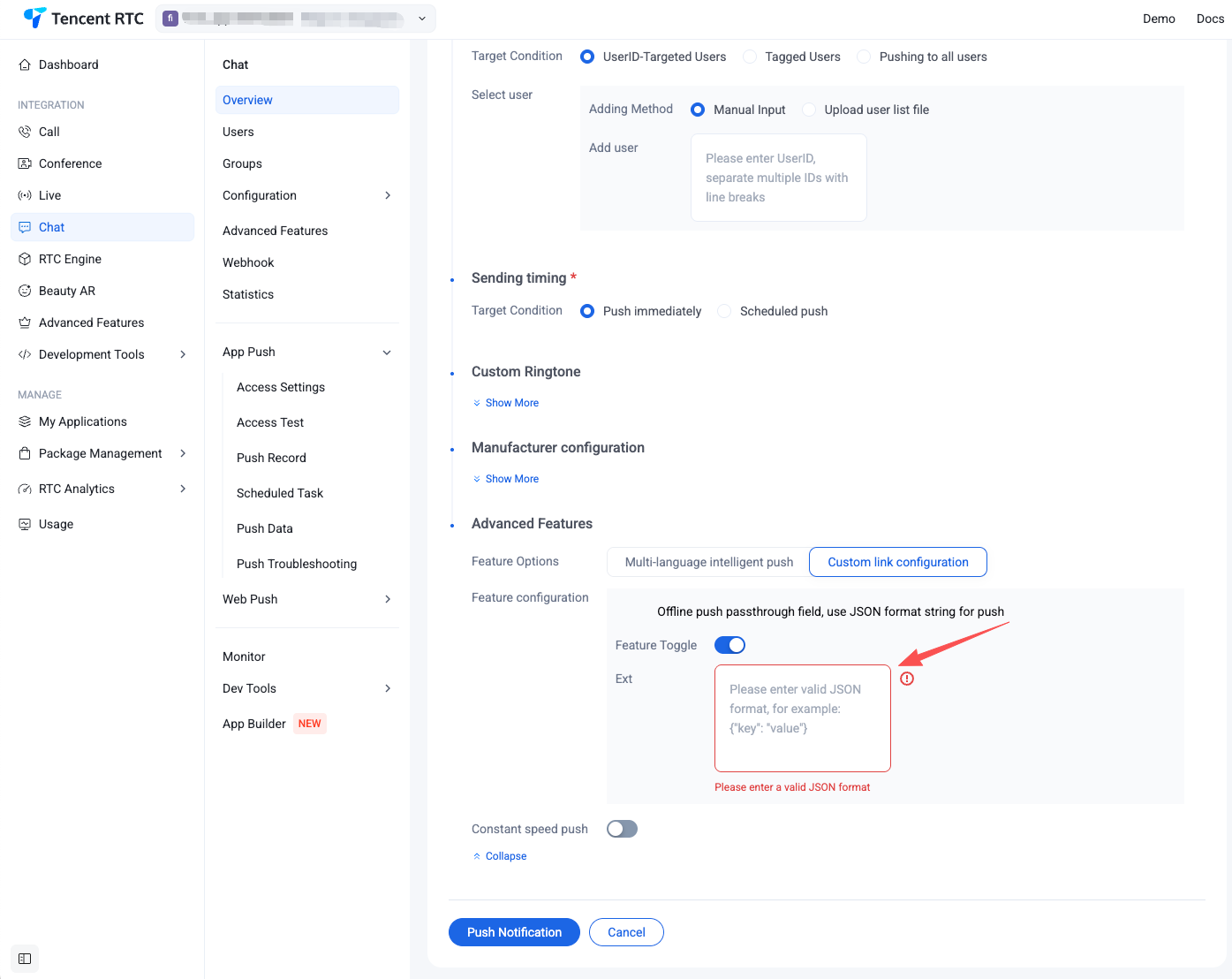
Task: Click the Live broadcast icon
Action: coord(25,195)
